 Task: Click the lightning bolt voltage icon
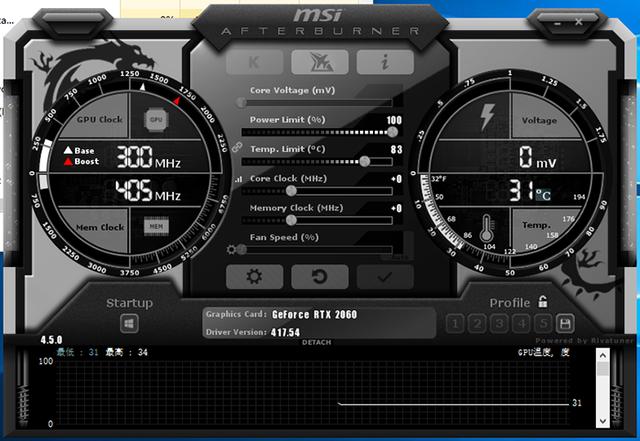click(487, 117)
